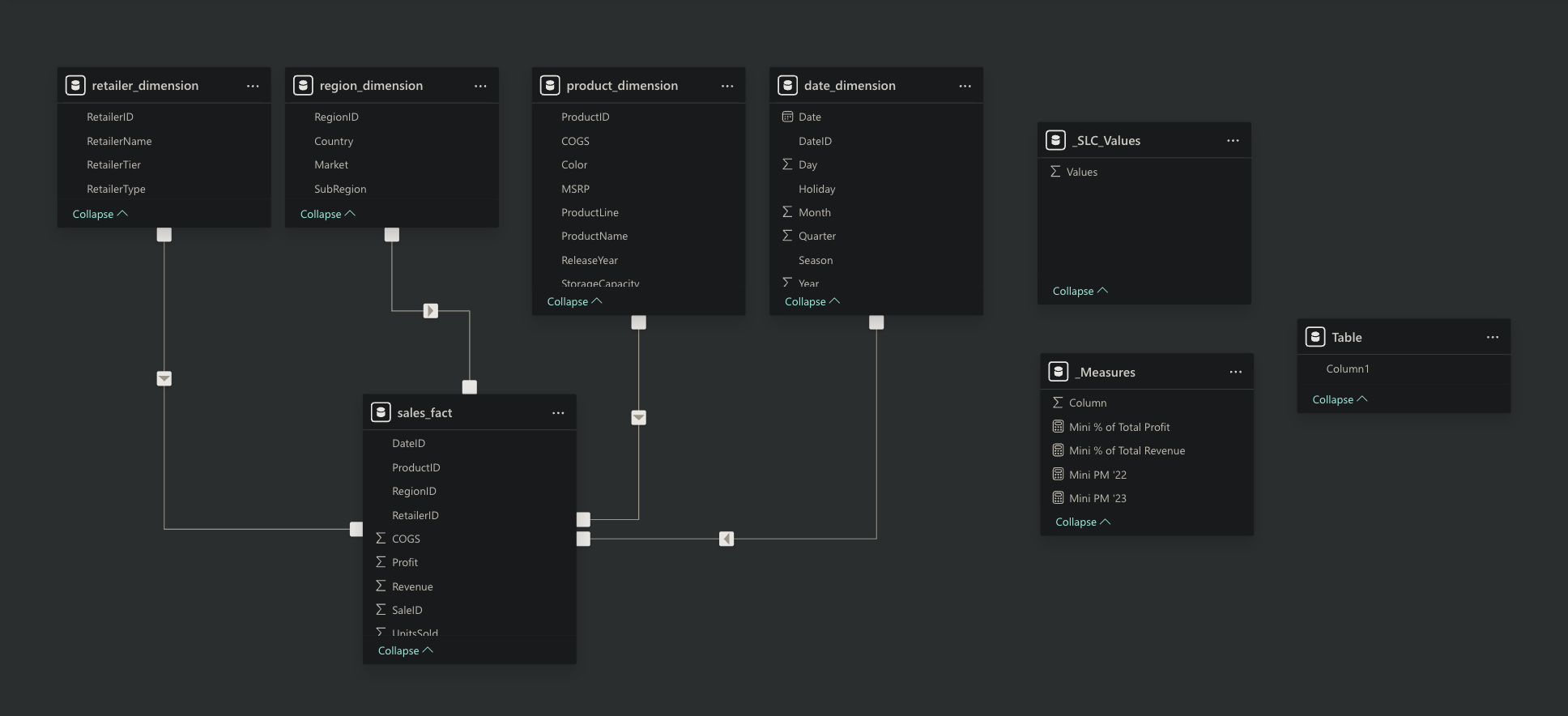Open more options for product_dimension
This screenshot has width=1568, height=716.
727,86
